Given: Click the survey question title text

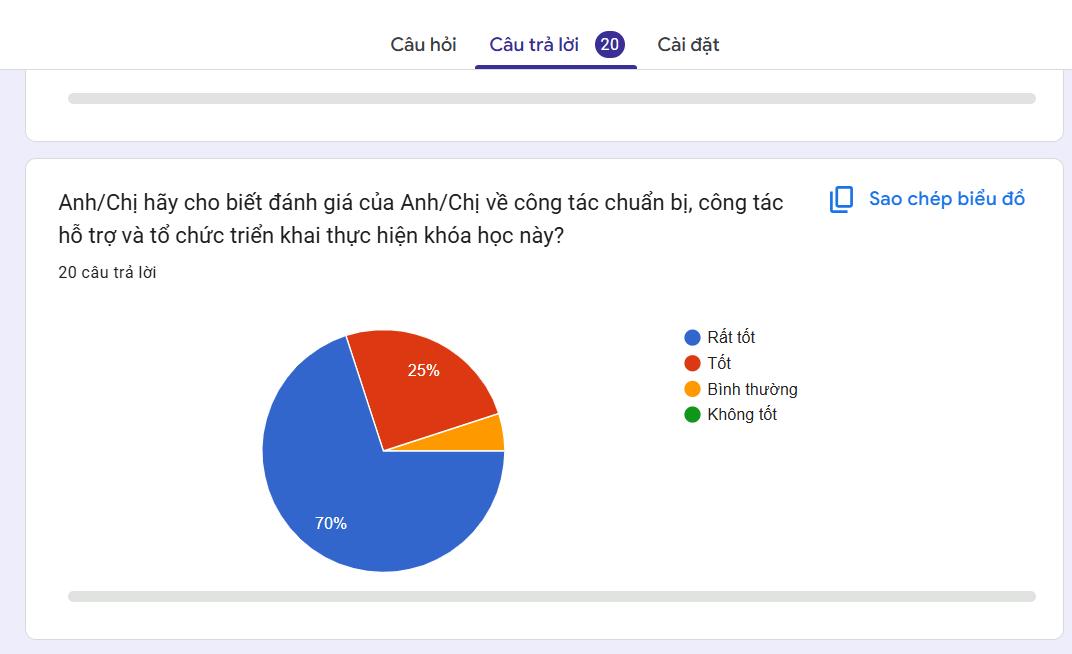Looking at the screenshot, I should click(x=420, y=219).
